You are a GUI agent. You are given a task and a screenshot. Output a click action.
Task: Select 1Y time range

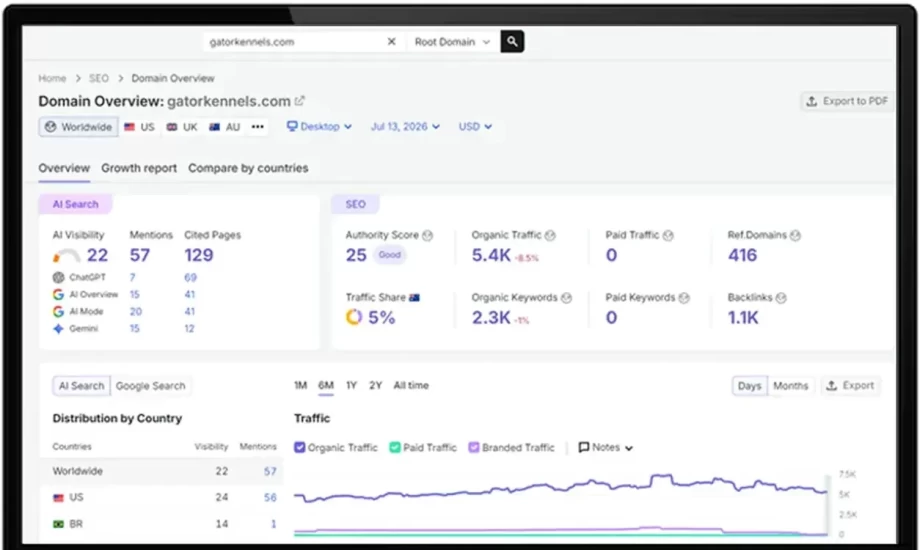(351, 386)
